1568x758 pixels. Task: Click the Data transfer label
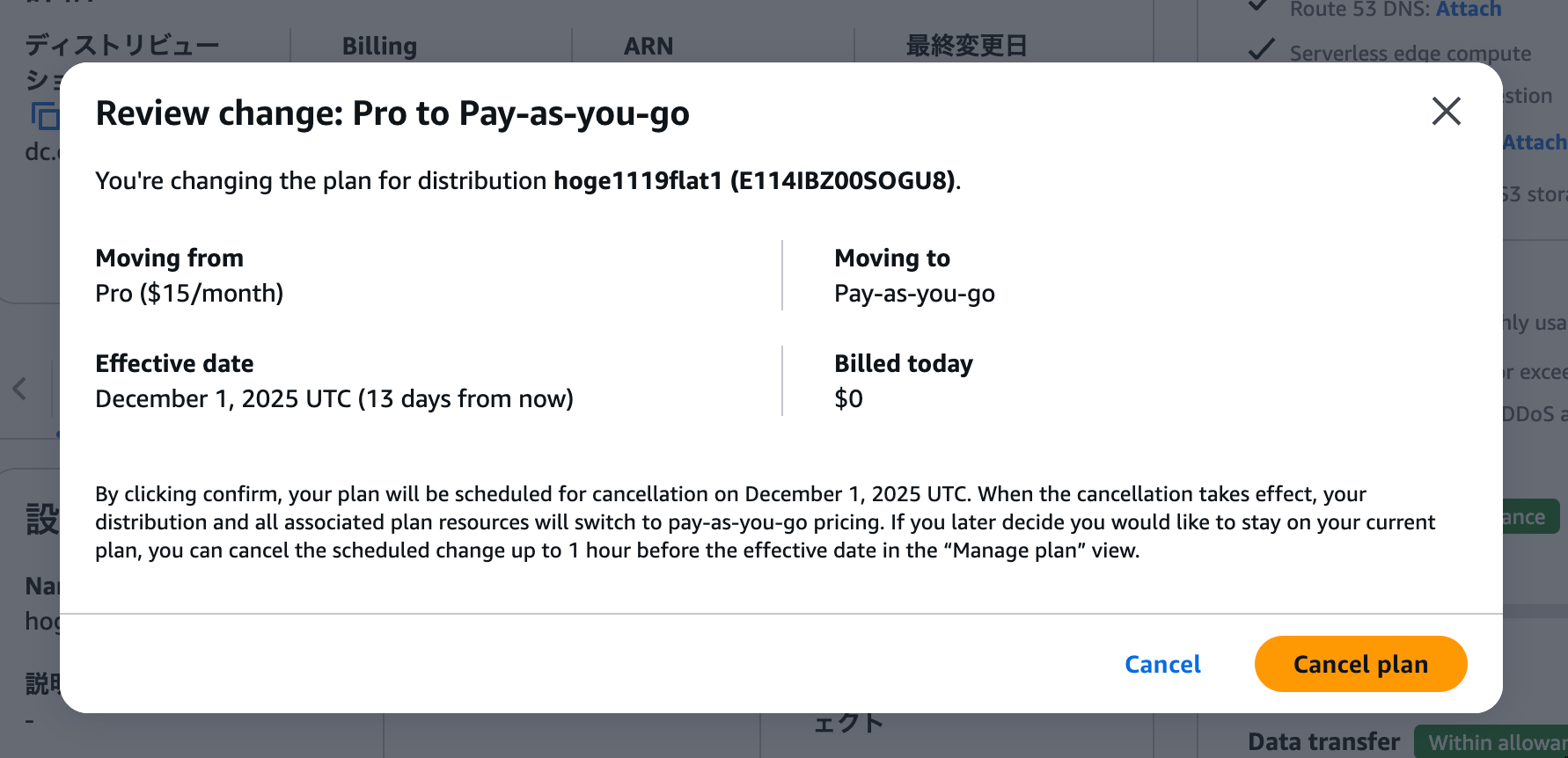coord(1323,742)
